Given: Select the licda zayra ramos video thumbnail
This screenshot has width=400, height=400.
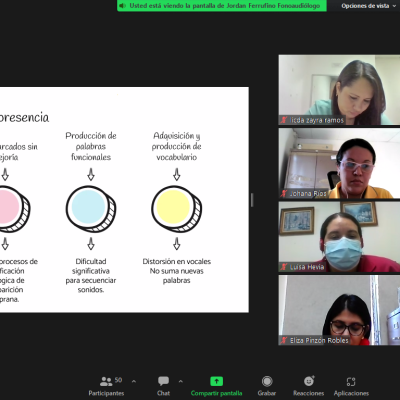Looking at the screenshot, I should pyautogui.click(x=339, y=90).
